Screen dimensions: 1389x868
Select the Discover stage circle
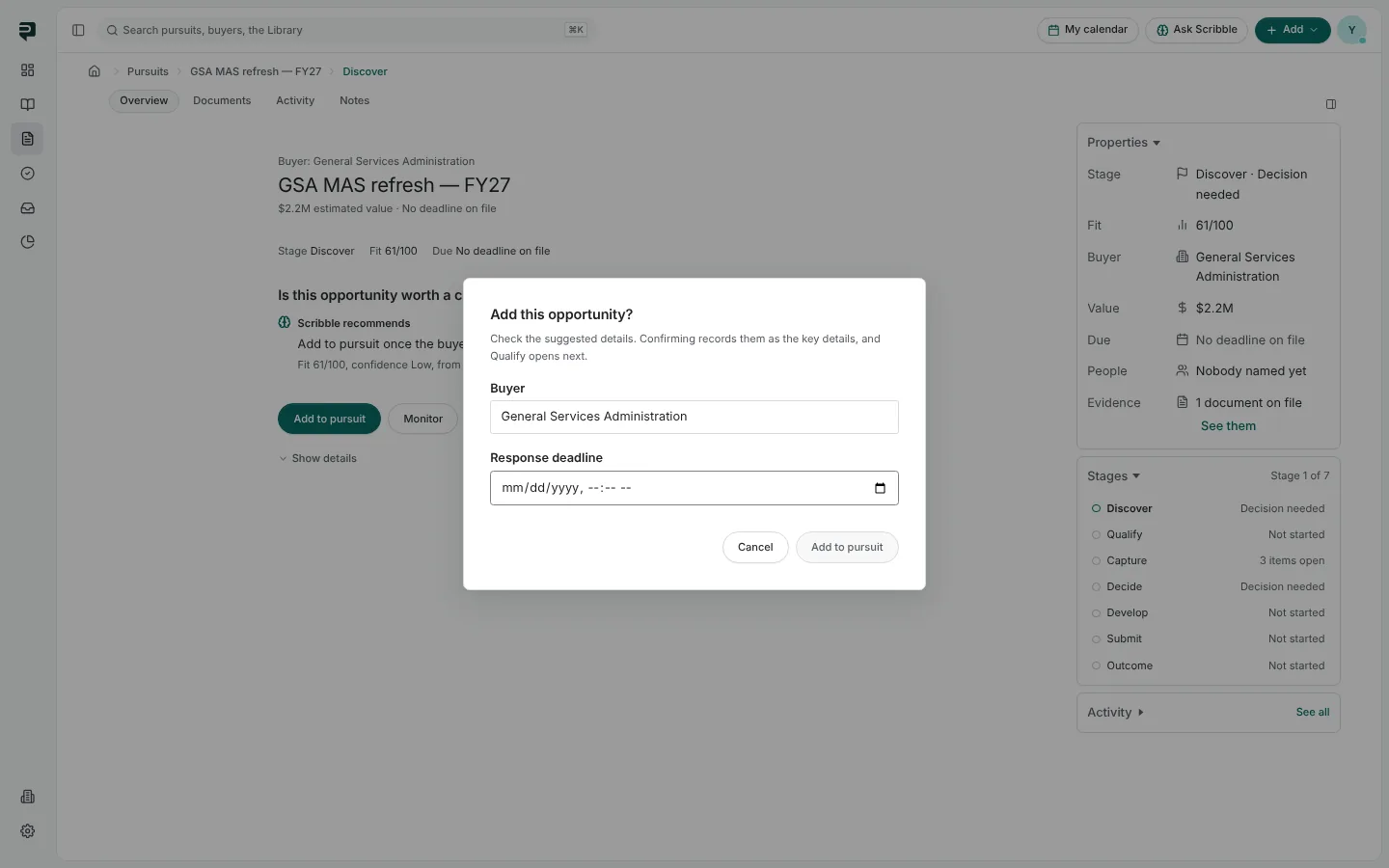point(1096,508)
